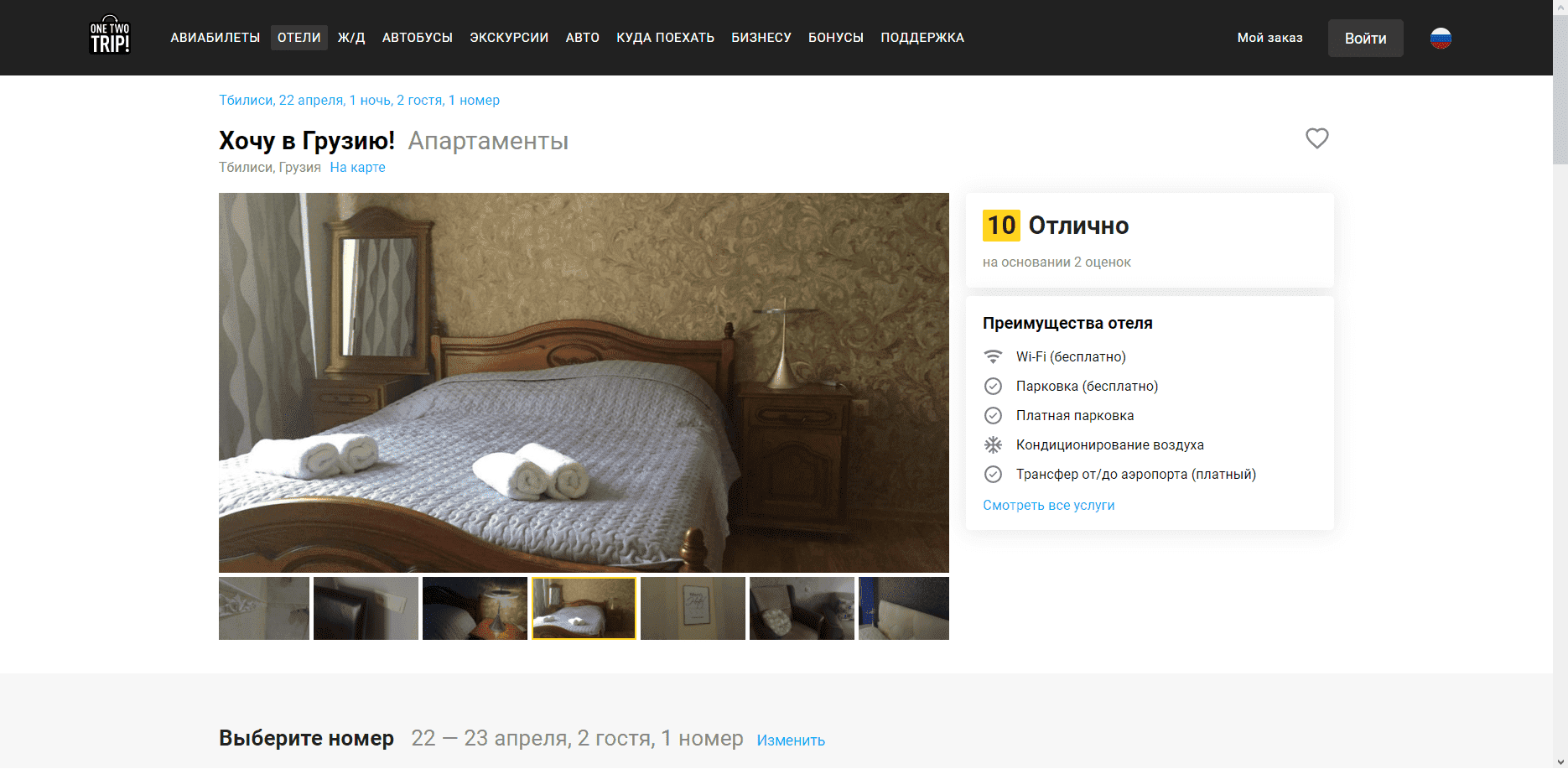This screenshot has height=769, width=1568.
Task: Select the first thumbnail with wall molding
Action: tap(264, 608)
